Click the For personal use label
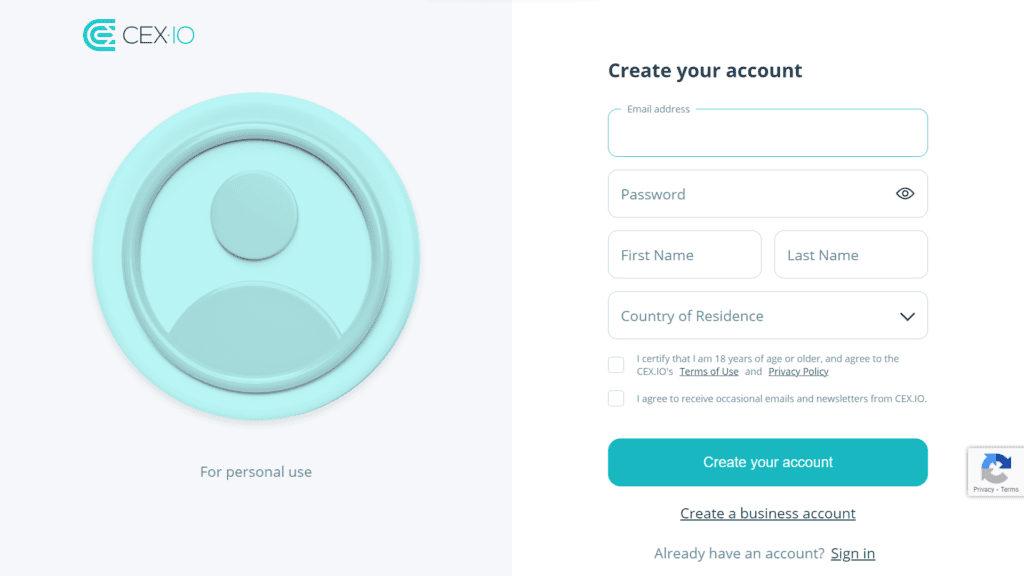1024x576 pixels. point(256,471)
